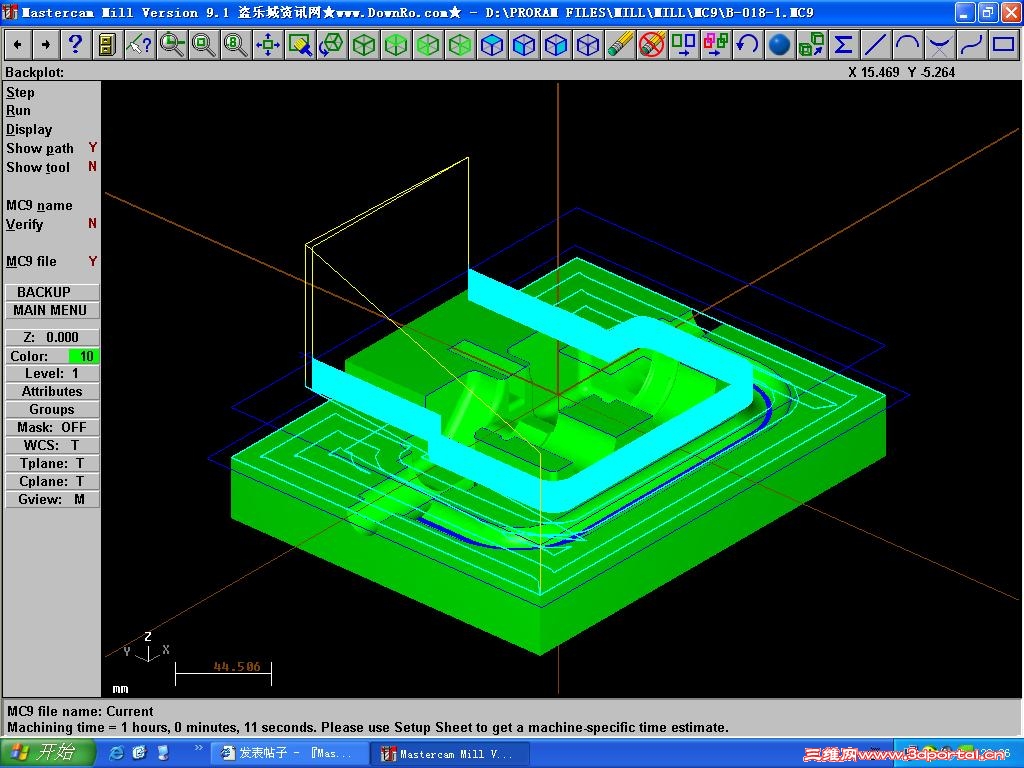Click the Repaint screen brush icon
This screenshot has width=1024, height=768.
coord(299,44)
